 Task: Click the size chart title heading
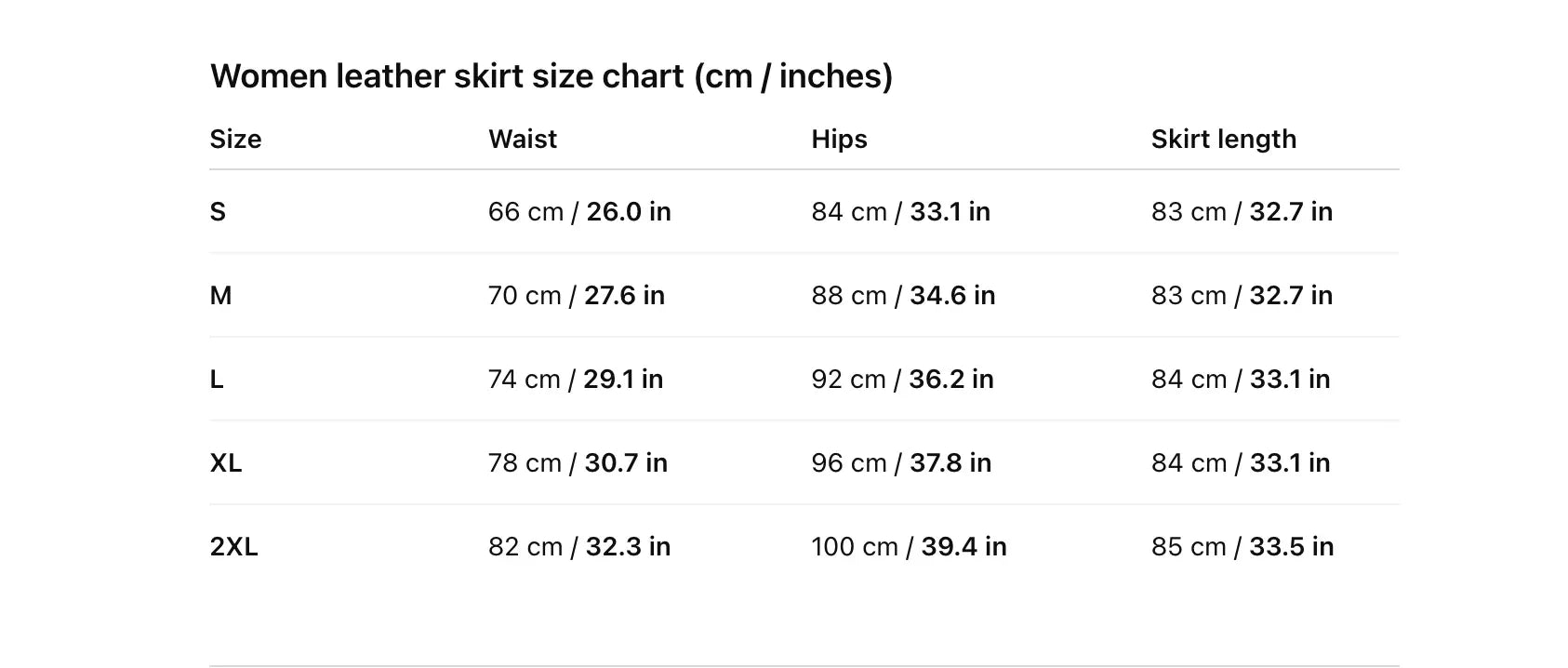pos(551,76)
